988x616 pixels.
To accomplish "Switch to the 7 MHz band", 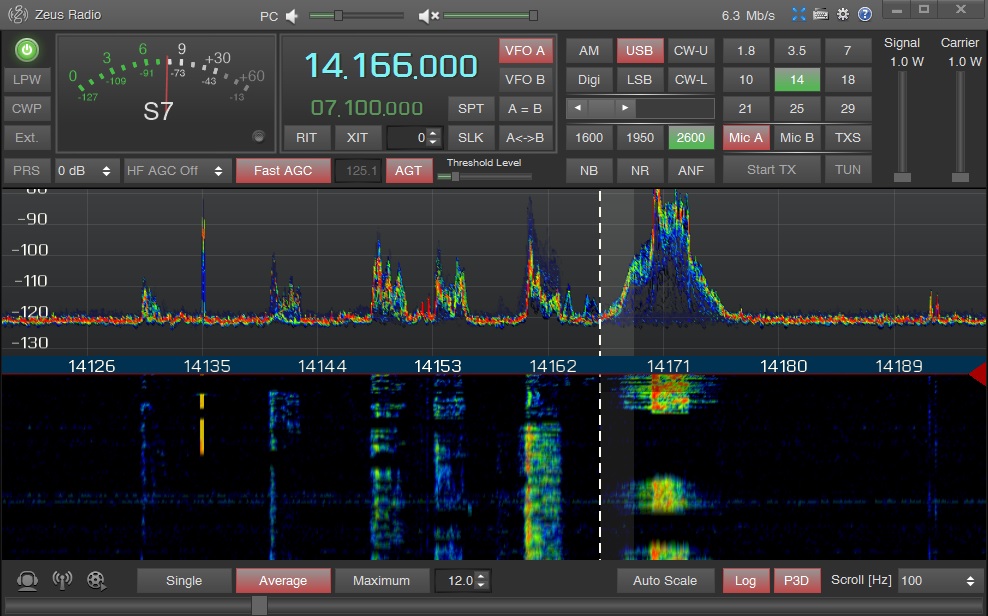I will click(847, 51).
